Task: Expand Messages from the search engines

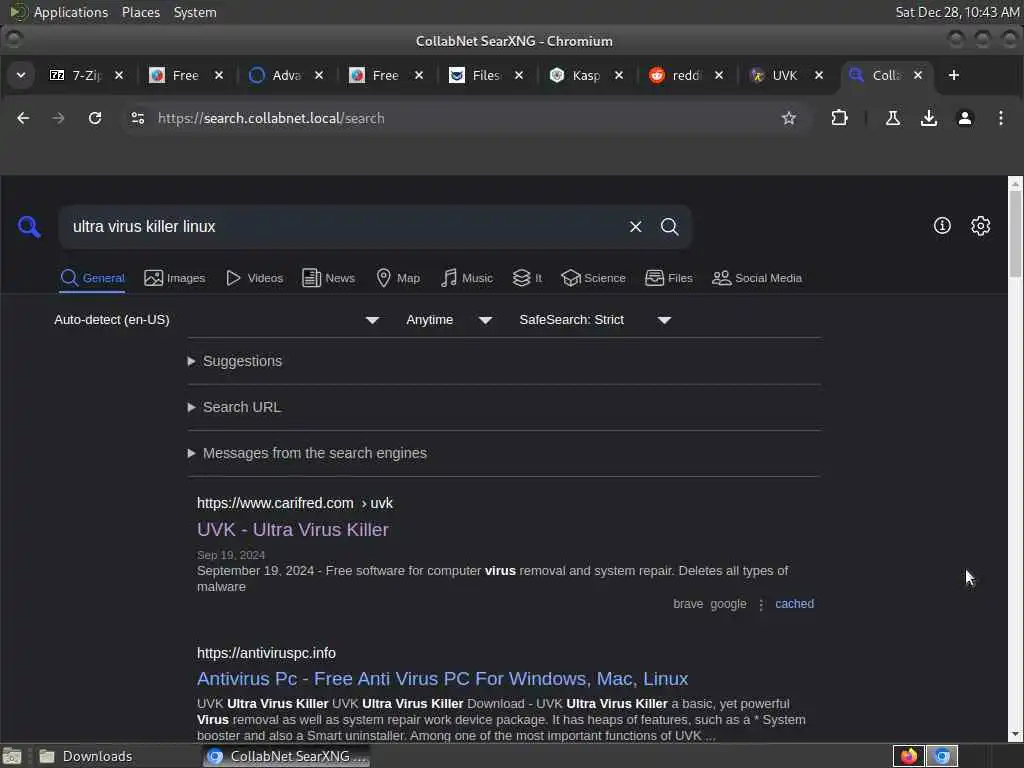Action: 307,453
